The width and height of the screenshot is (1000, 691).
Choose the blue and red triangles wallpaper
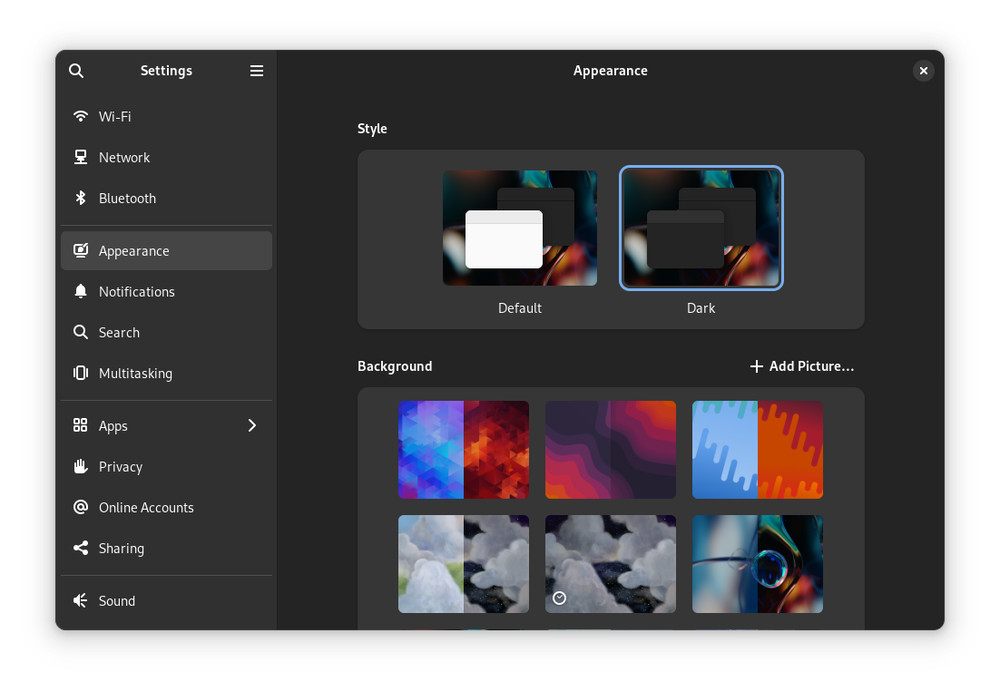(463, 450)
